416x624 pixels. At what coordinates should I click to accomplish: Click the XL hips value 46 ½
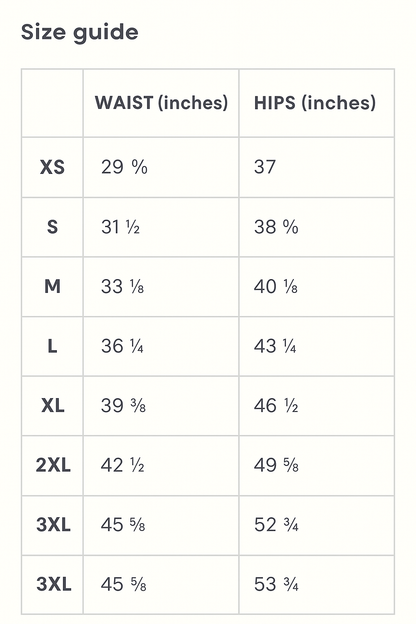(276, 406)
